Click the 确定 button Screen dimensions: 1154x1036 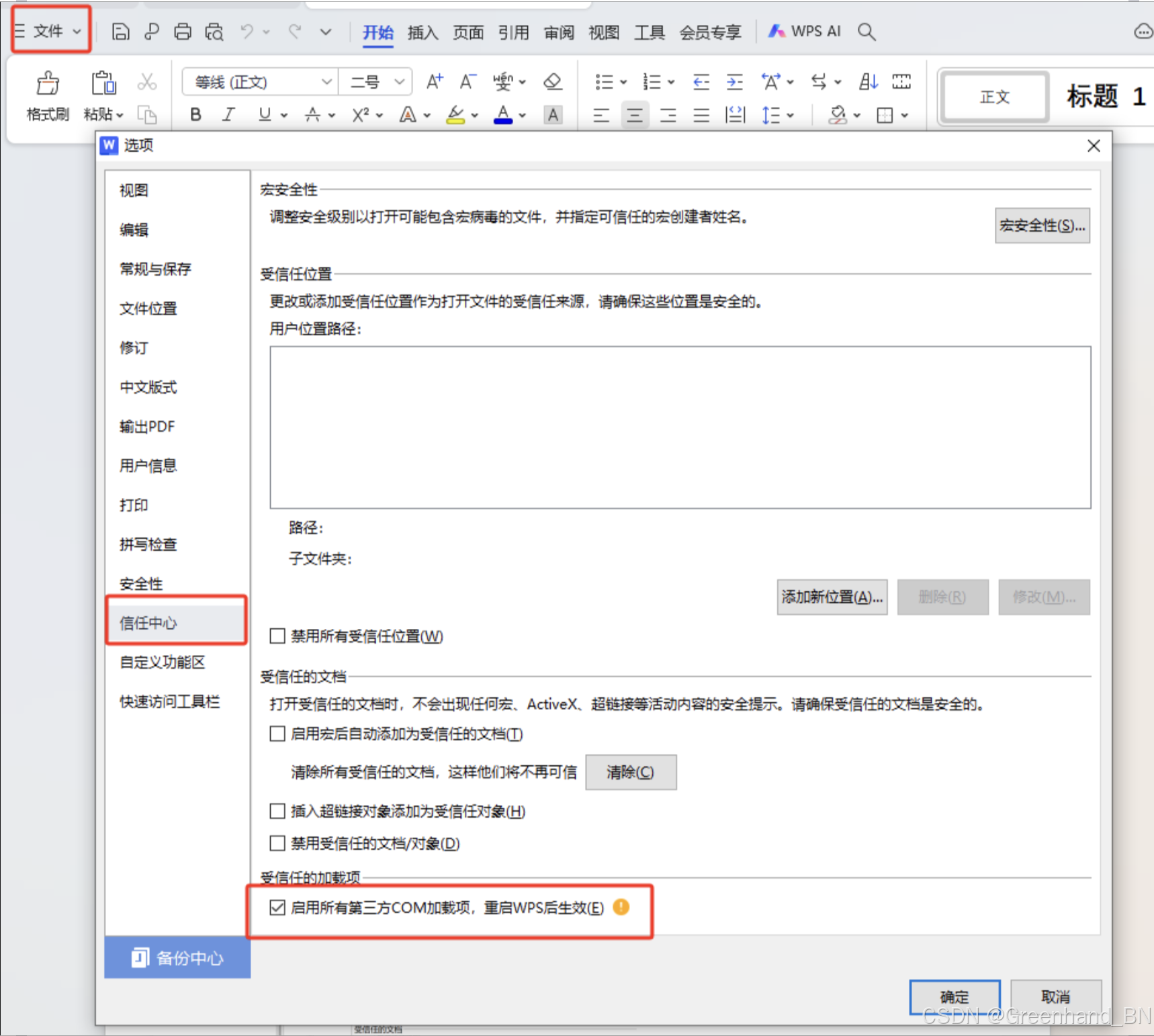(955, 997)
